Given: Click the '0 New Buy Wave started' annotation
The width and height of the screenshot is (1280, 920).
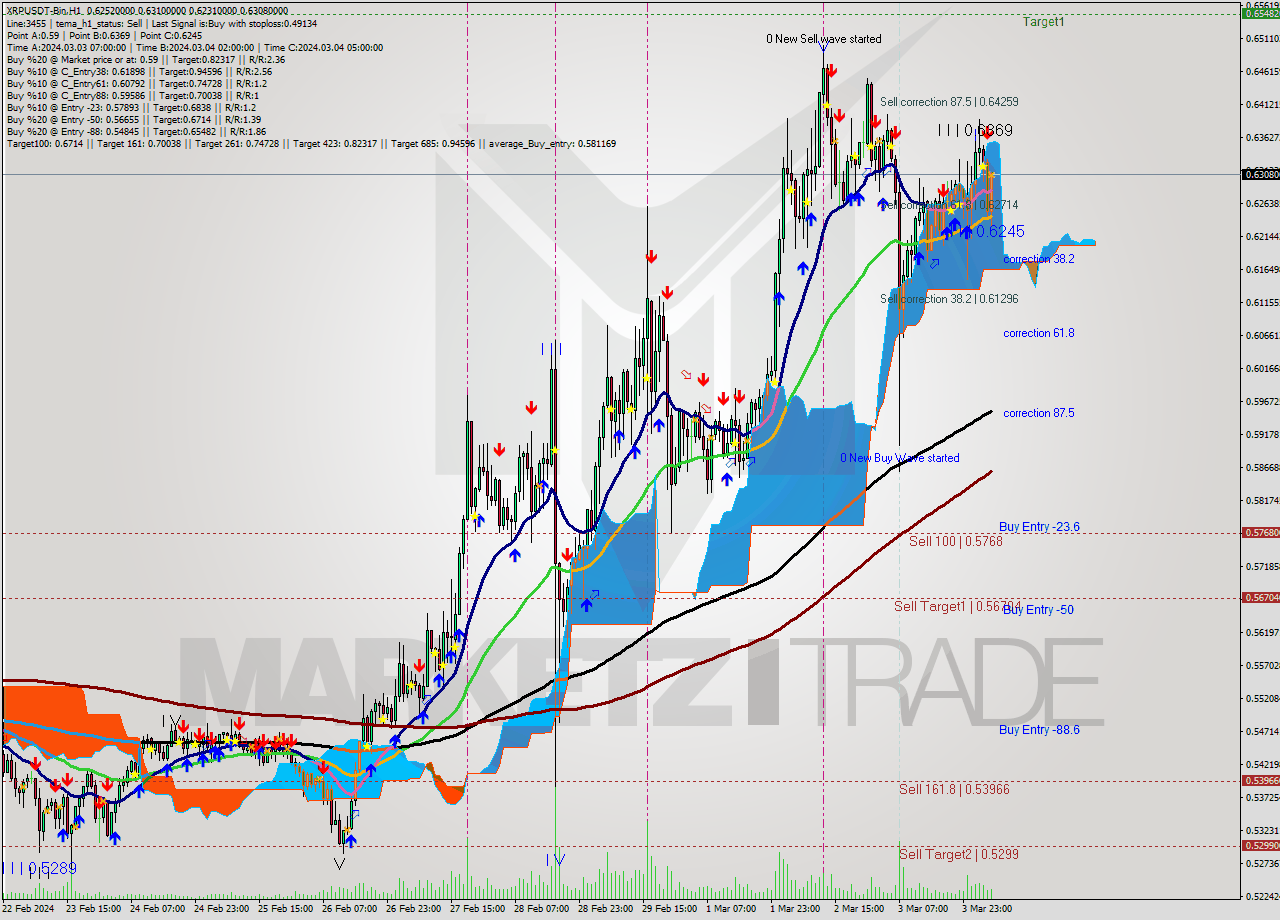Looking at the screenshot, I should (899, 458).
